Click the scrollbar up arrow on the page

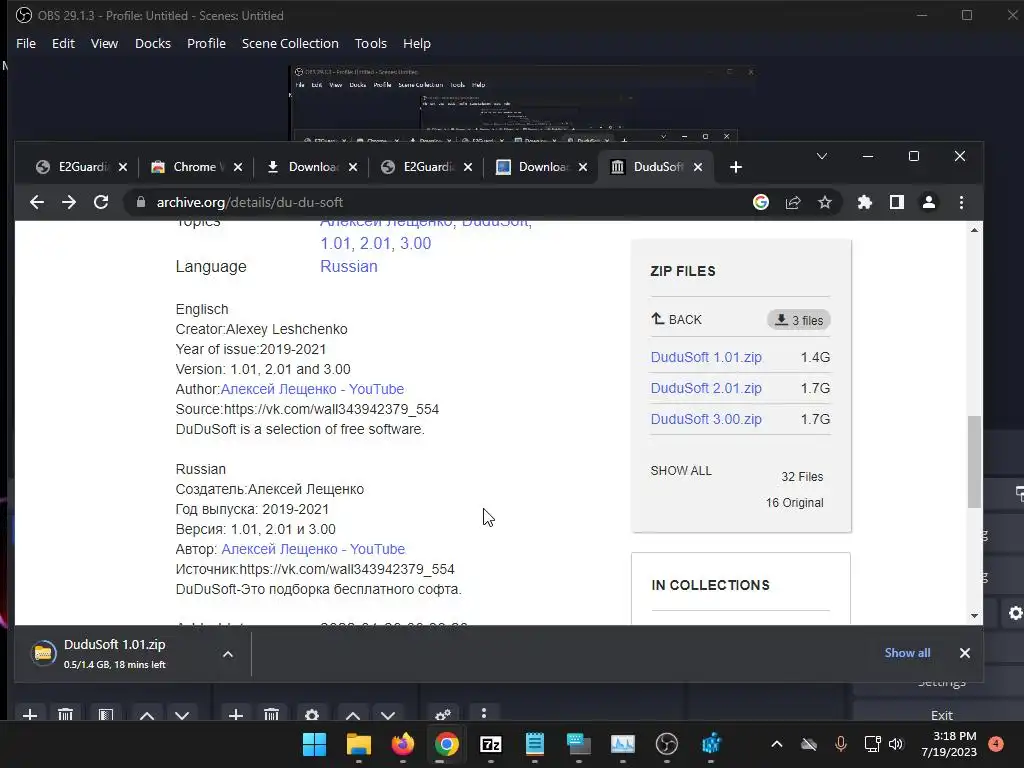click(974, 230)
